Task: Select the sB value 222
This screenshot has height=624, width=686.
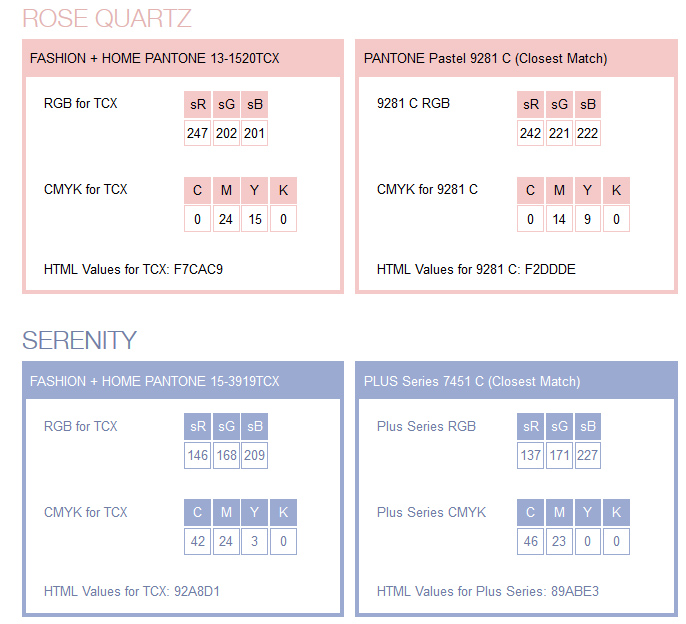Action: point(588,133)
